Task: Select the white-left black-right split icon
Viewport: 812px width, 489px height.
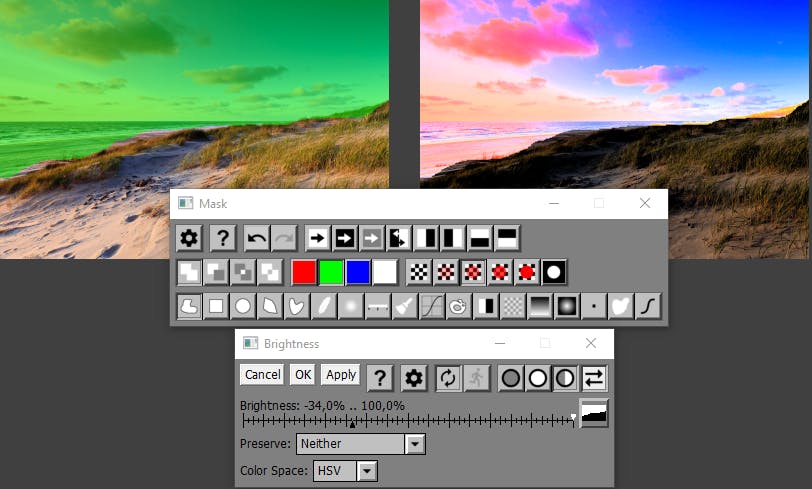Action: (x=426, y=238)
